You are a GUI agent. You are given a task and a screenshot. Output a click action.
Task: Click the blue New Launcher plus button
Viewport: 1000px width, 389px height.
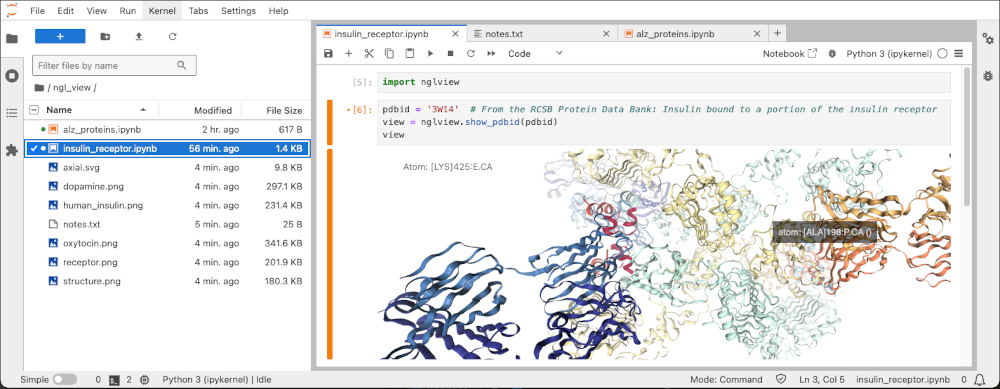tap(60, 36)
